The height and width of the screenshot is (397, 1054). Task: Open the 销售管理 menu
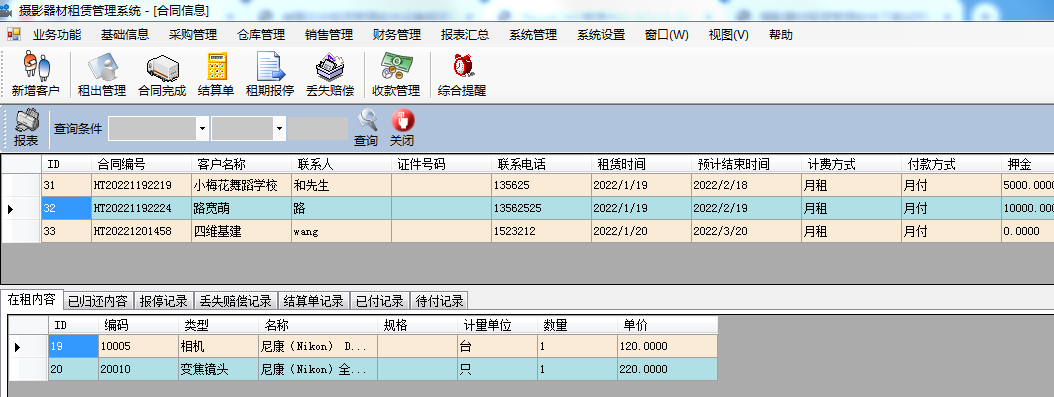[x=329, y=35]
